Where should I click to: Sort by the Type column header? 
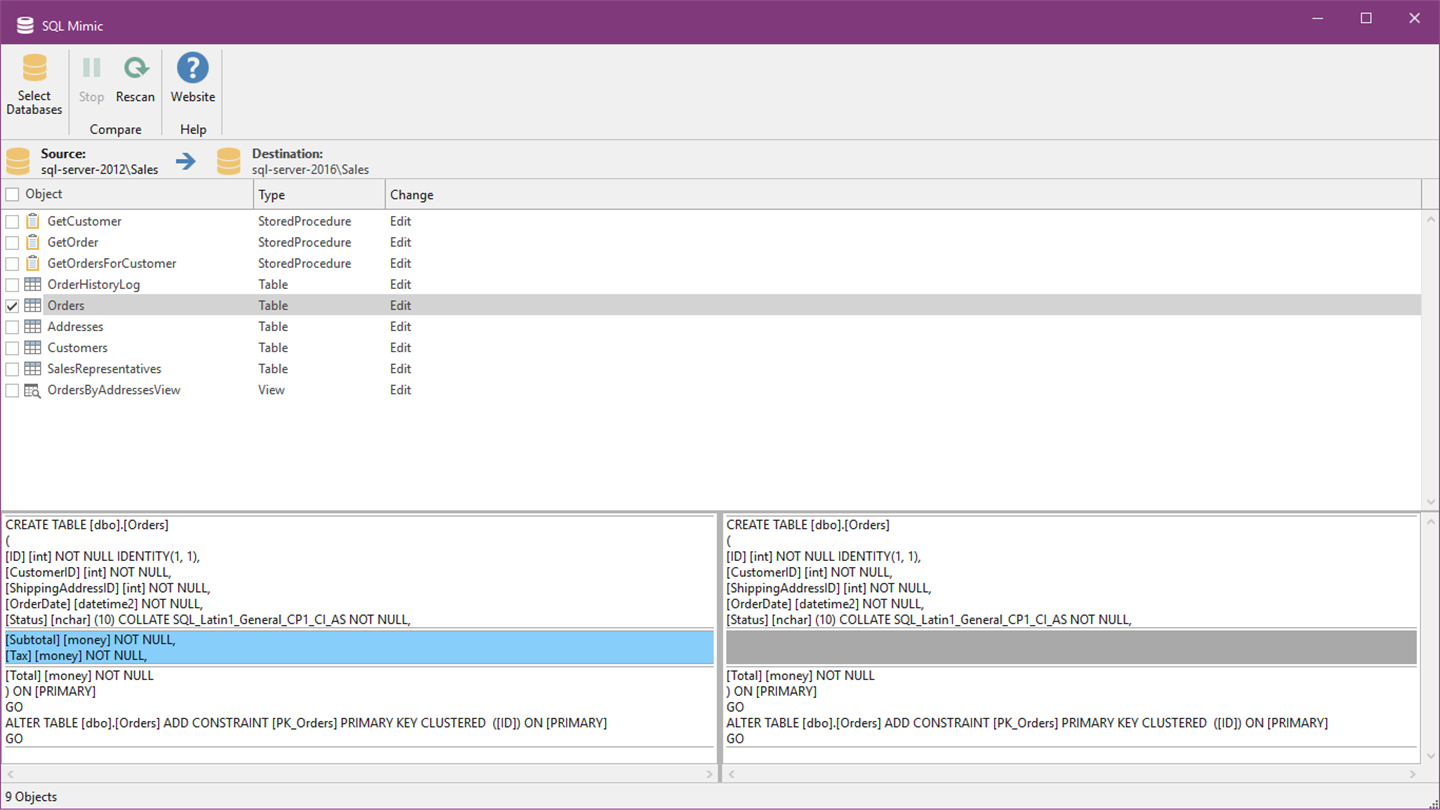[319, 195]
